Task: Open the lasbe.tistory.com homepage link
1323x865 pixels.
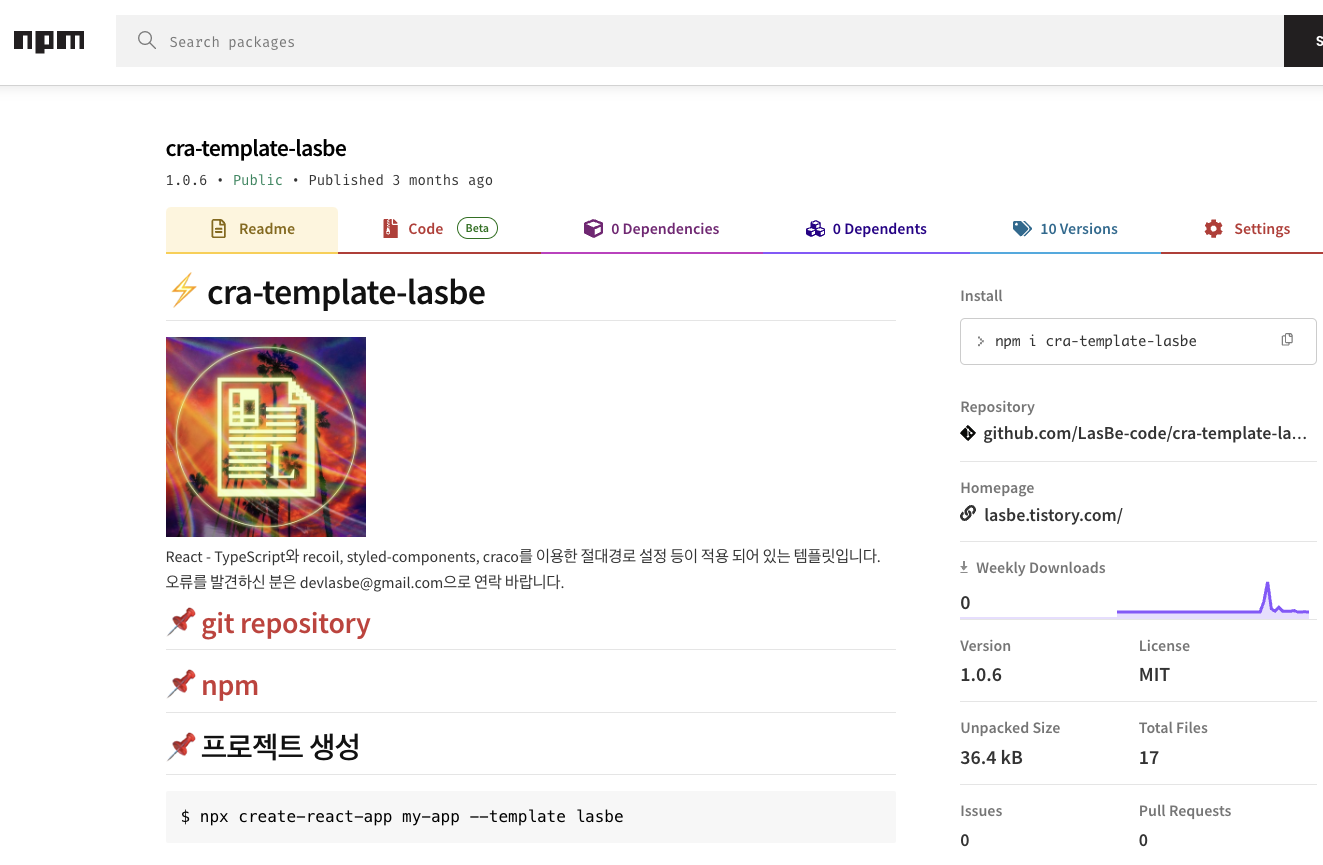Action: (1053, 515)
